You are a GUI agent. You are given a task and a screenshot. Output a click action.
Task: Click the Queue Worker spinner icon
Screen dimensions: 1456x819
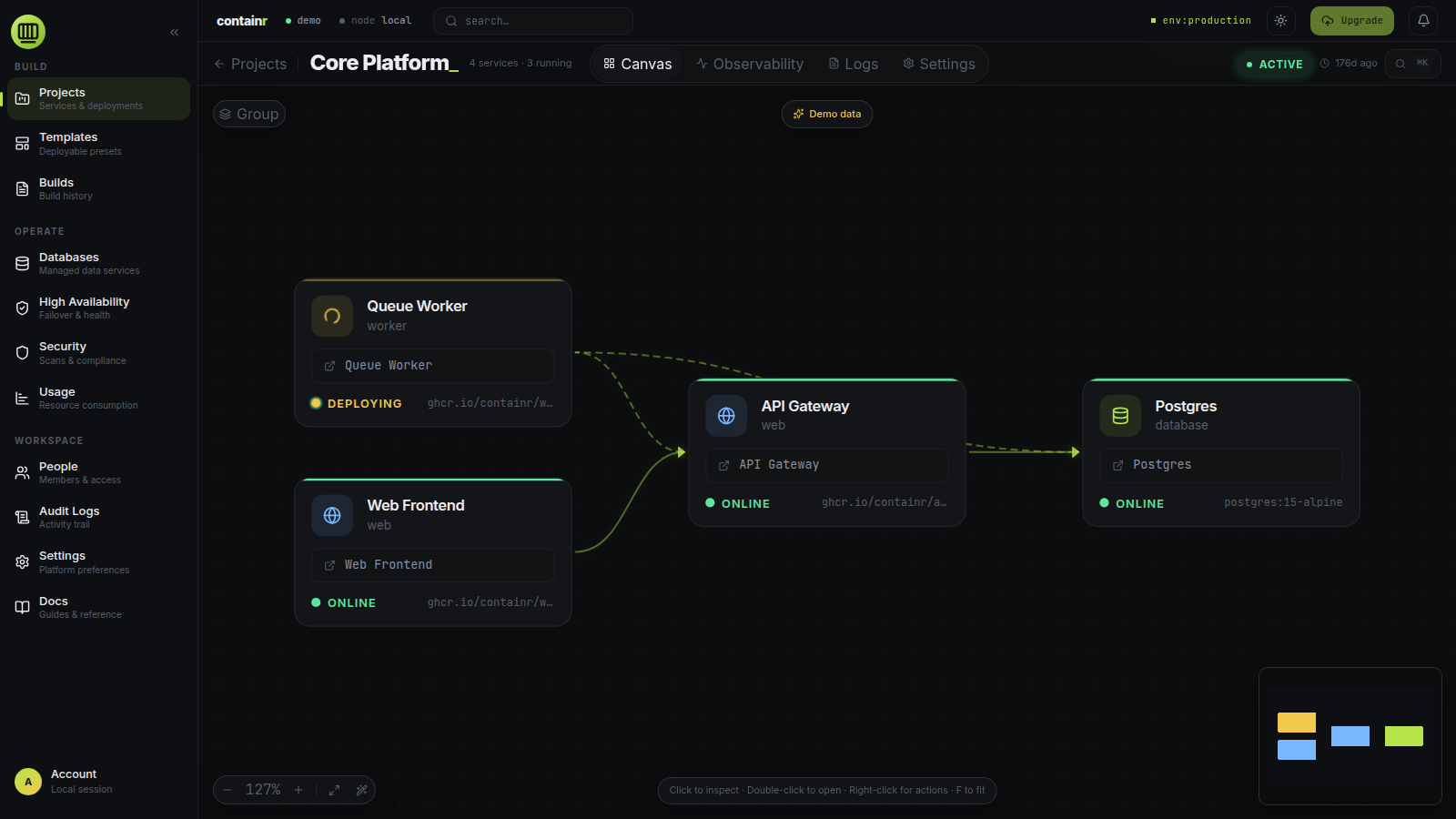332,316
